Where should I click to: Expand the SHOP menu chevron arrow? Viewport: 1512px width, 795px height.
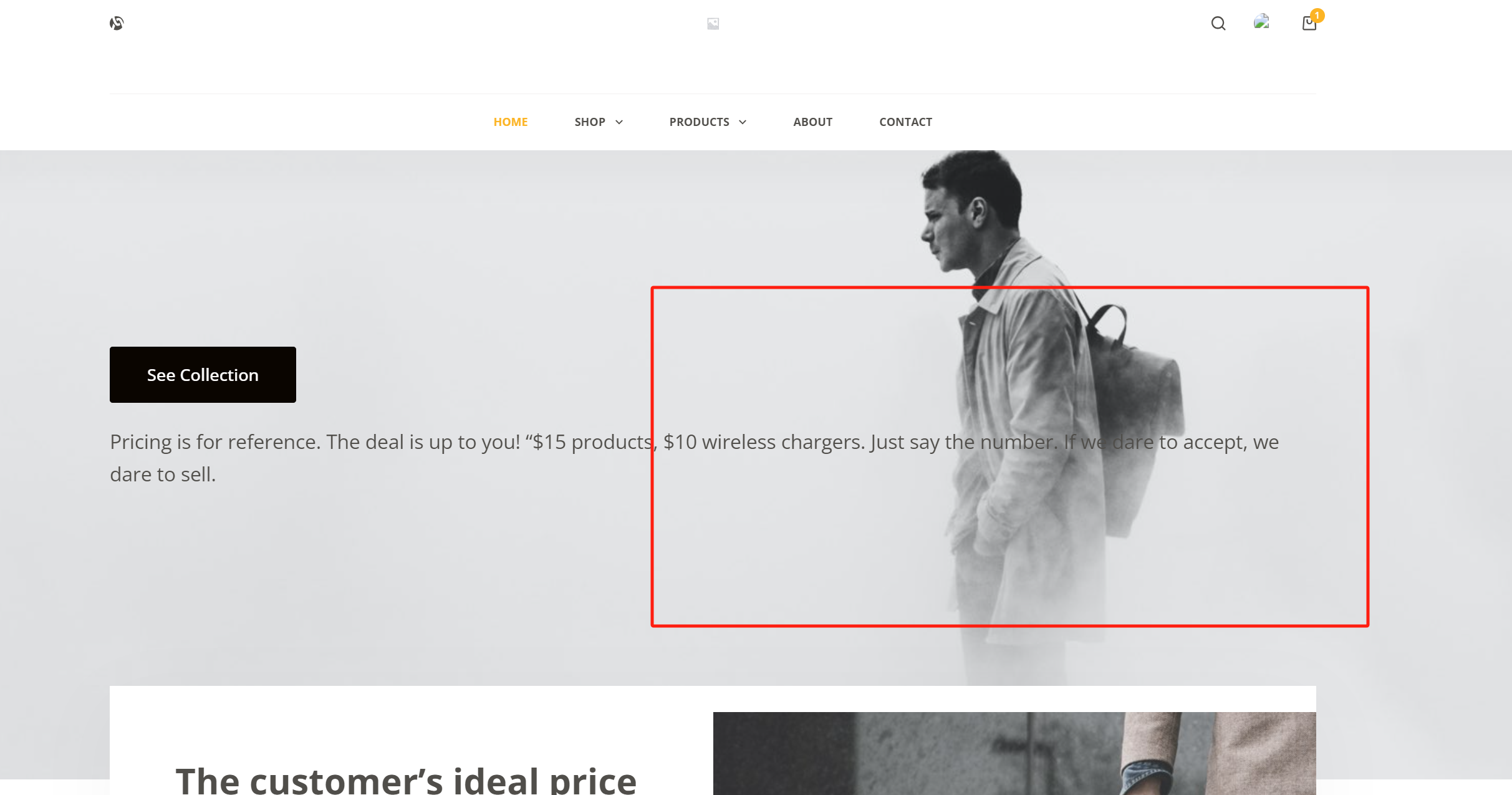619,122
